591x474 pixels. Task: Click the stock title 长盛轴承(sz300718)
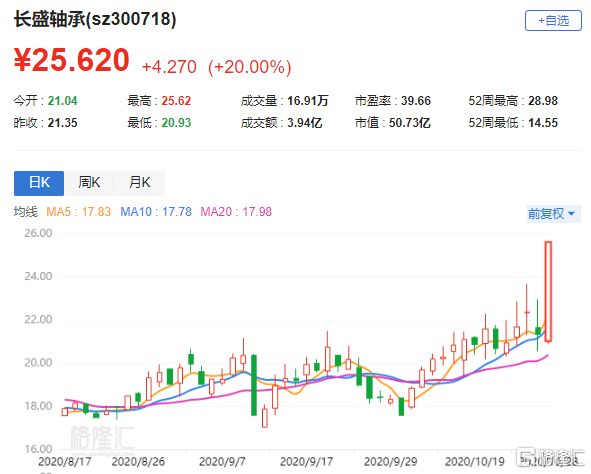point(95,19)
